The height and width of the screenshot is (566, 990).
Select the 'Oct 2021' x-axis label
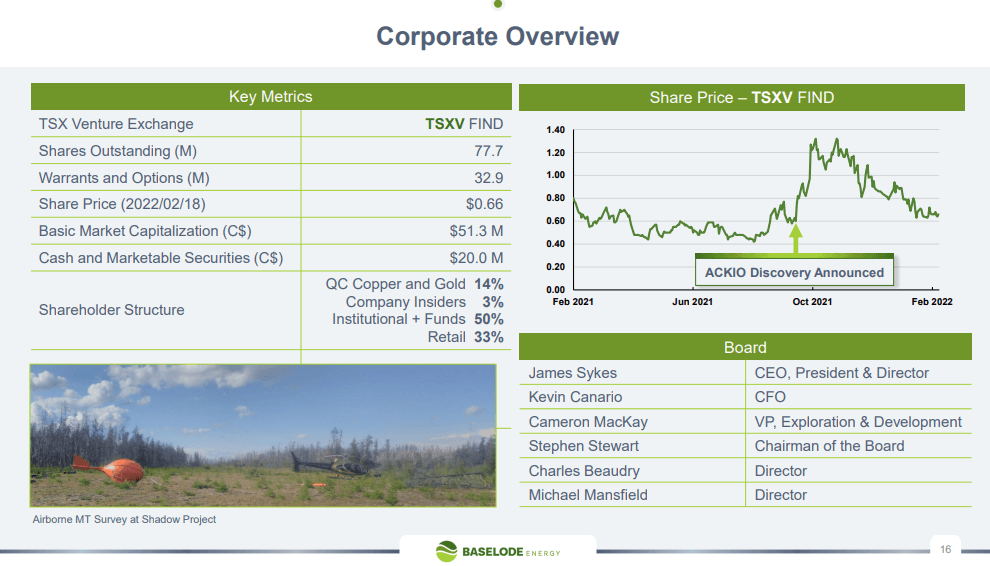pos(812,302)
